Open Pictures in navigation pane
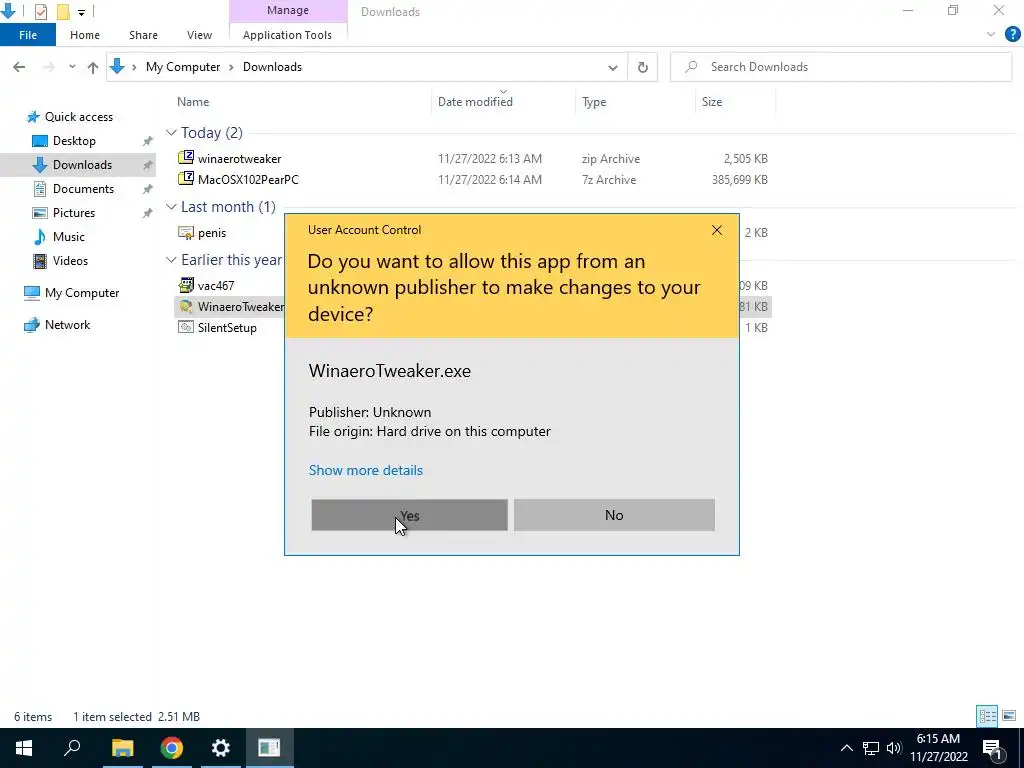The image size is (1024, 768). coord(74,213)
